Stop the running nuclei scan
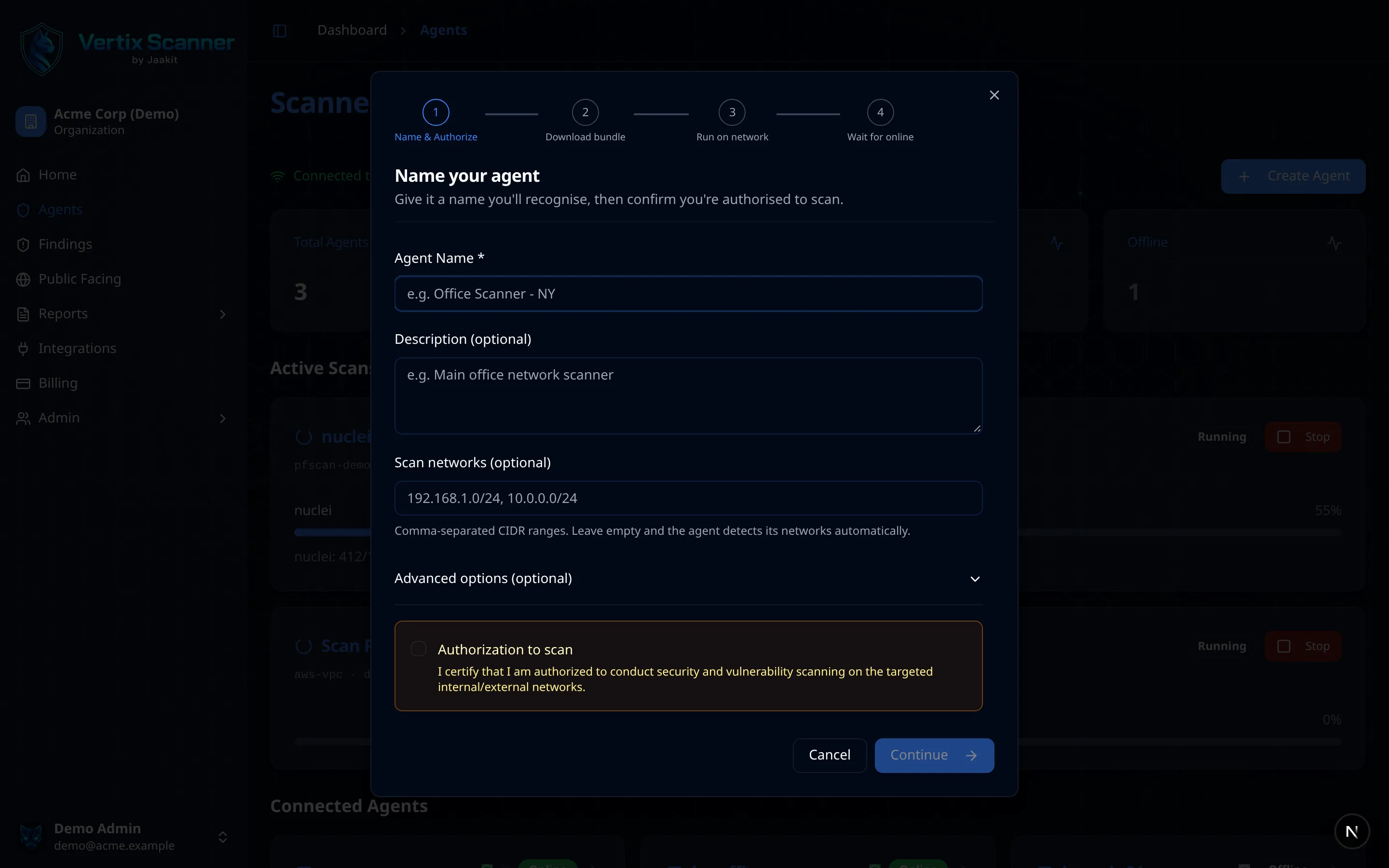The image size is (1389, 868). [x=1303, y=437]
